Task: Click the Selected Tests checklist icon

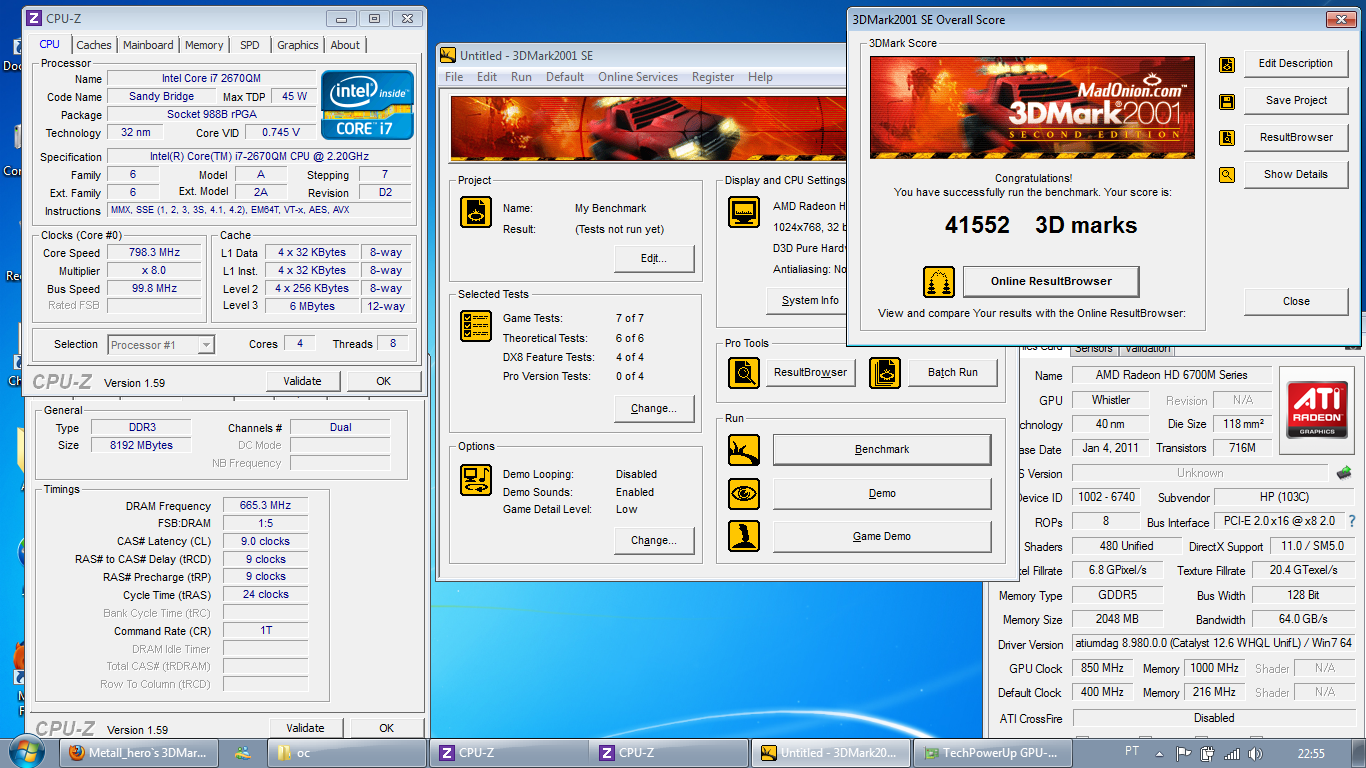Action: click(476, 326)
